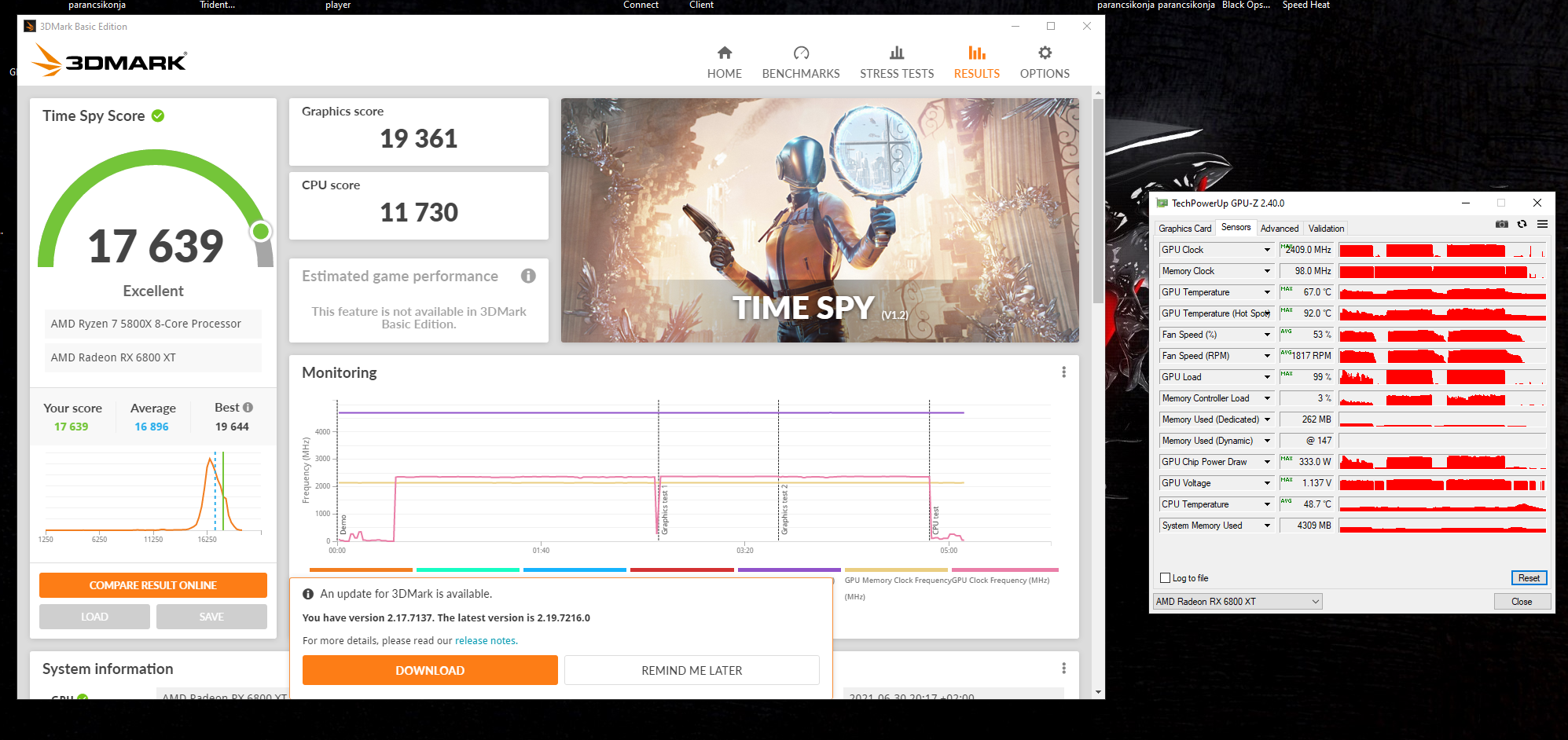Click the desktop shortcut labeled Trident...
The height and width of the screenshot is (740, 1568).
217,5
